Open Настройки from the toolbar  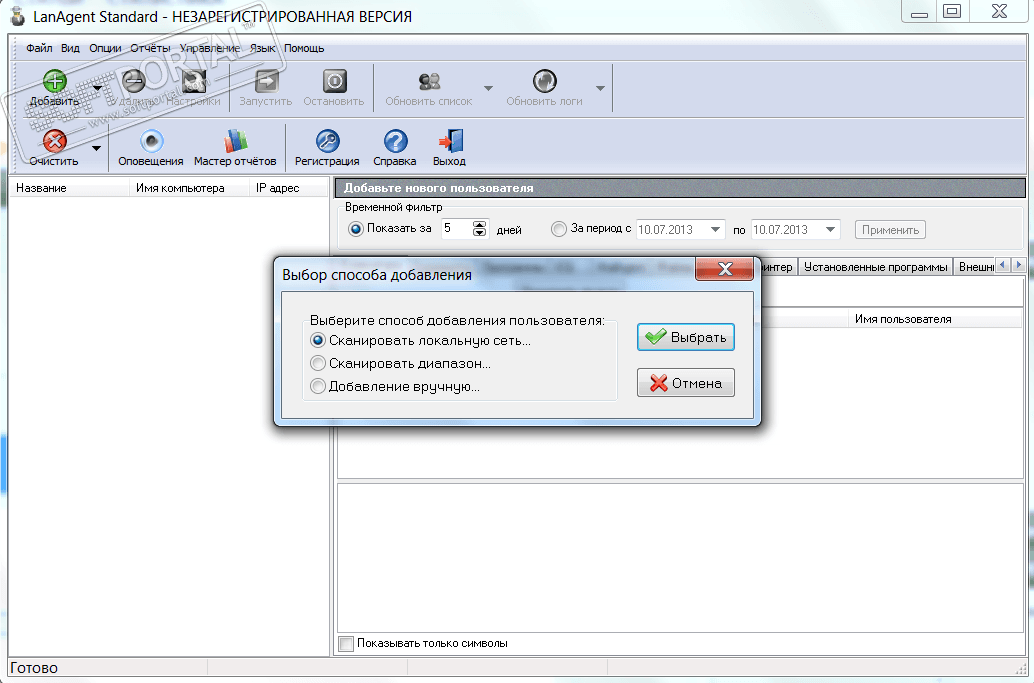(194, 82)
